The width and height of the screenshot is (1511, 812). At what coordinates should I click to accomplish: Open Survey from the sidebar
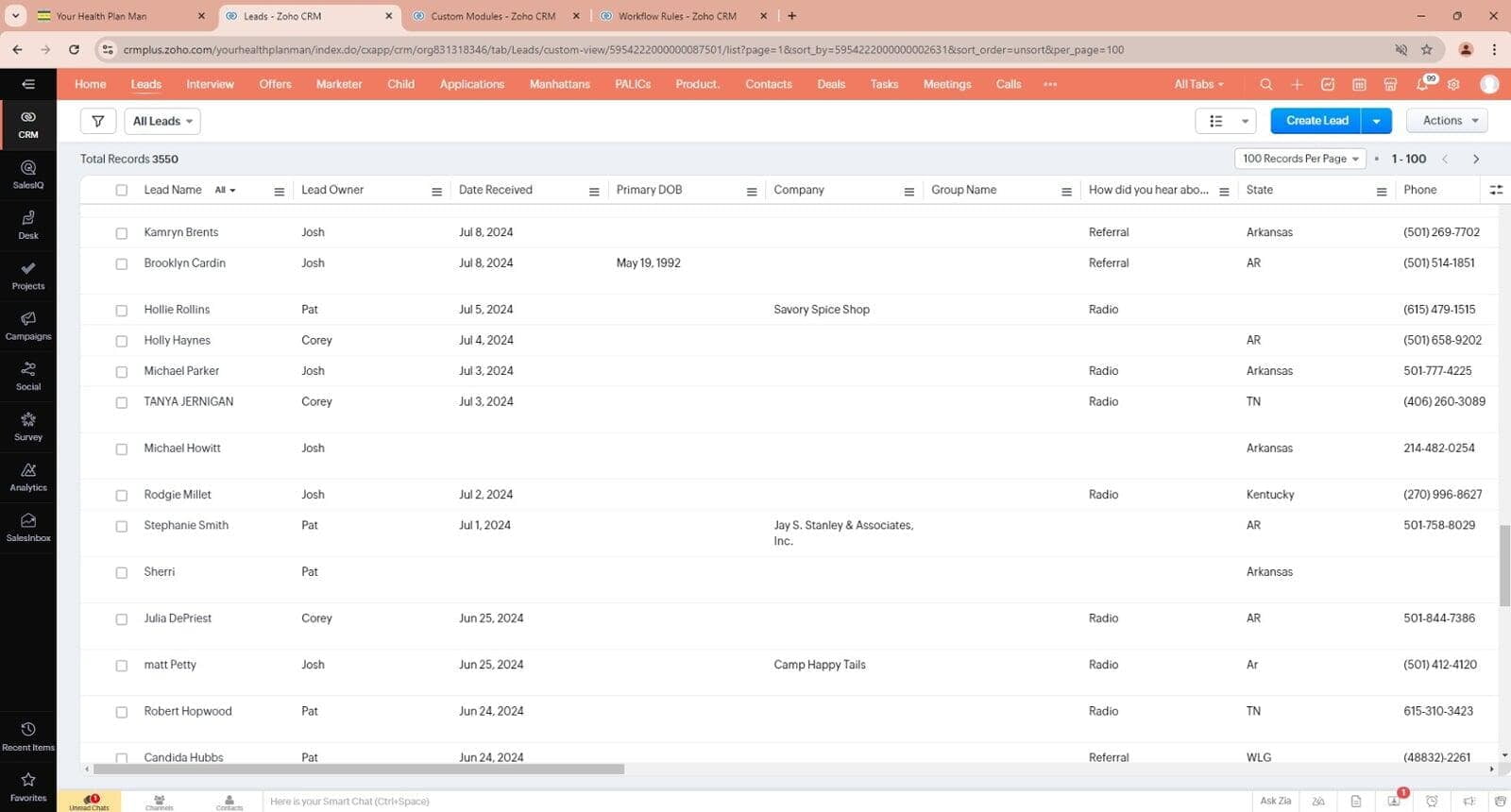point(28,427)
